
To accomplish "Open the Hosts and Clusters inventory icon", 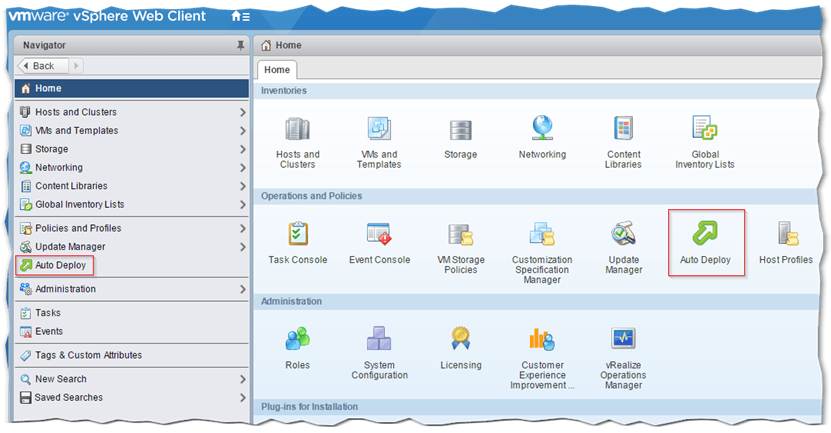I will 297,129.
